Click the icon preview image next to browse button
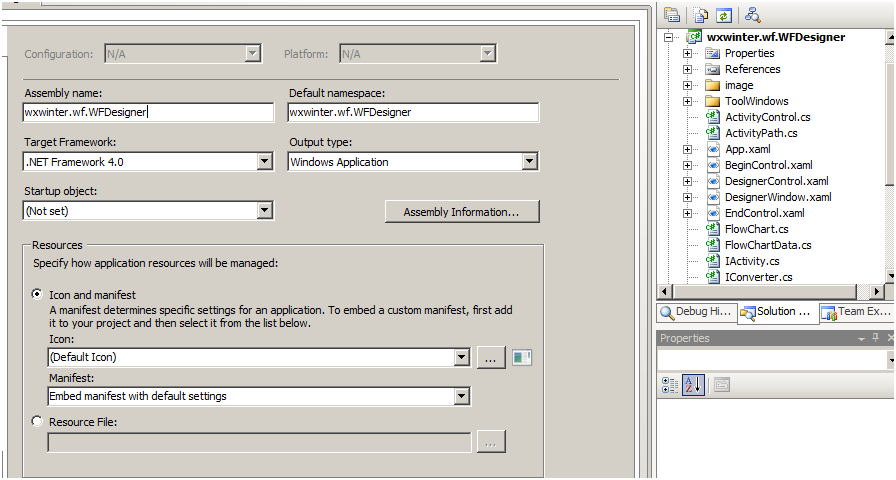 coord(522,358)
